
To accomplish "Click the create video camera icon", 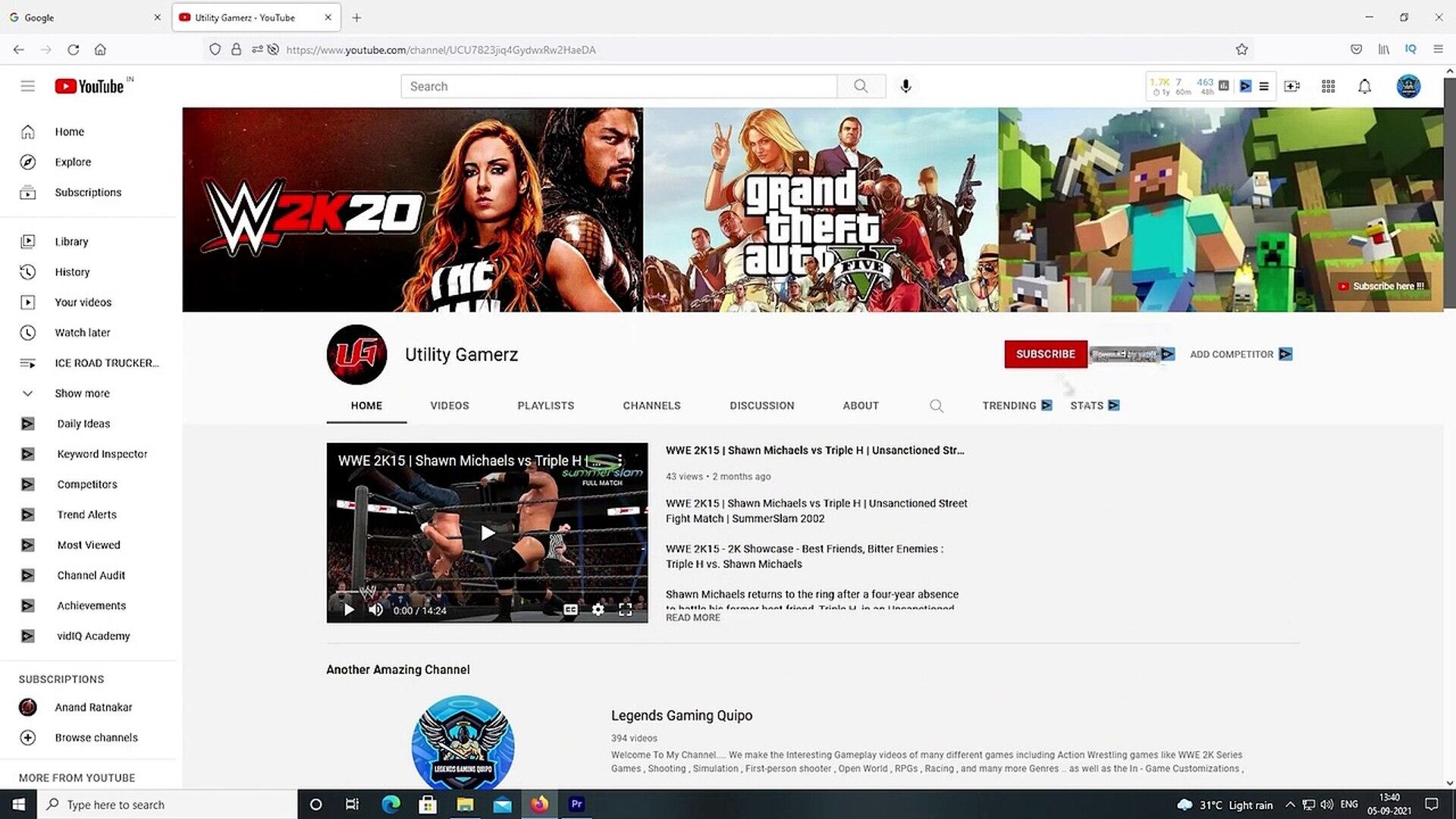I will pos(1292,86).
